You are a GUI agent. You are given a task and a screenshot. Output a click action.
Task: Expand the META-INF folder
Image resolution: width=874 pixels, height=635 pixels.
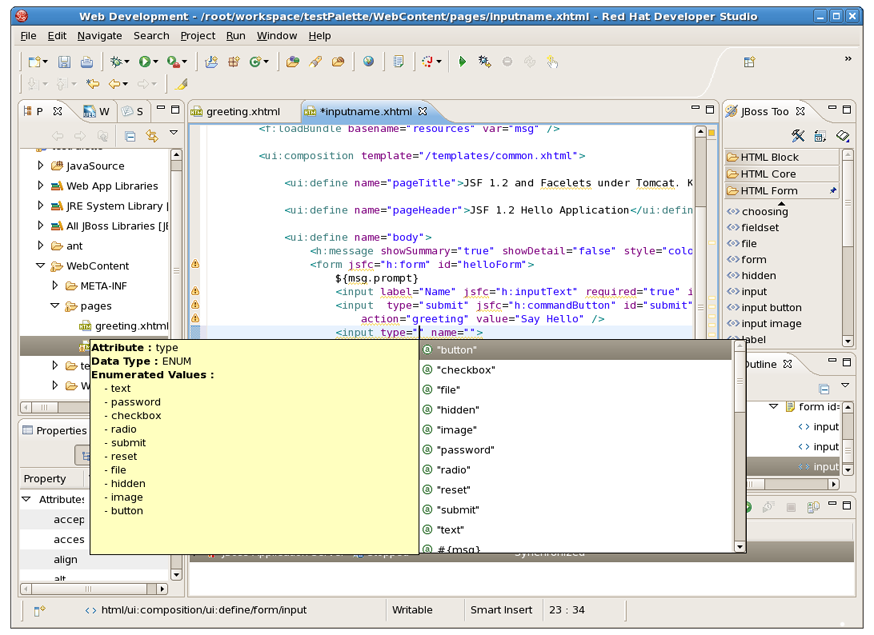tap(56, 286)
